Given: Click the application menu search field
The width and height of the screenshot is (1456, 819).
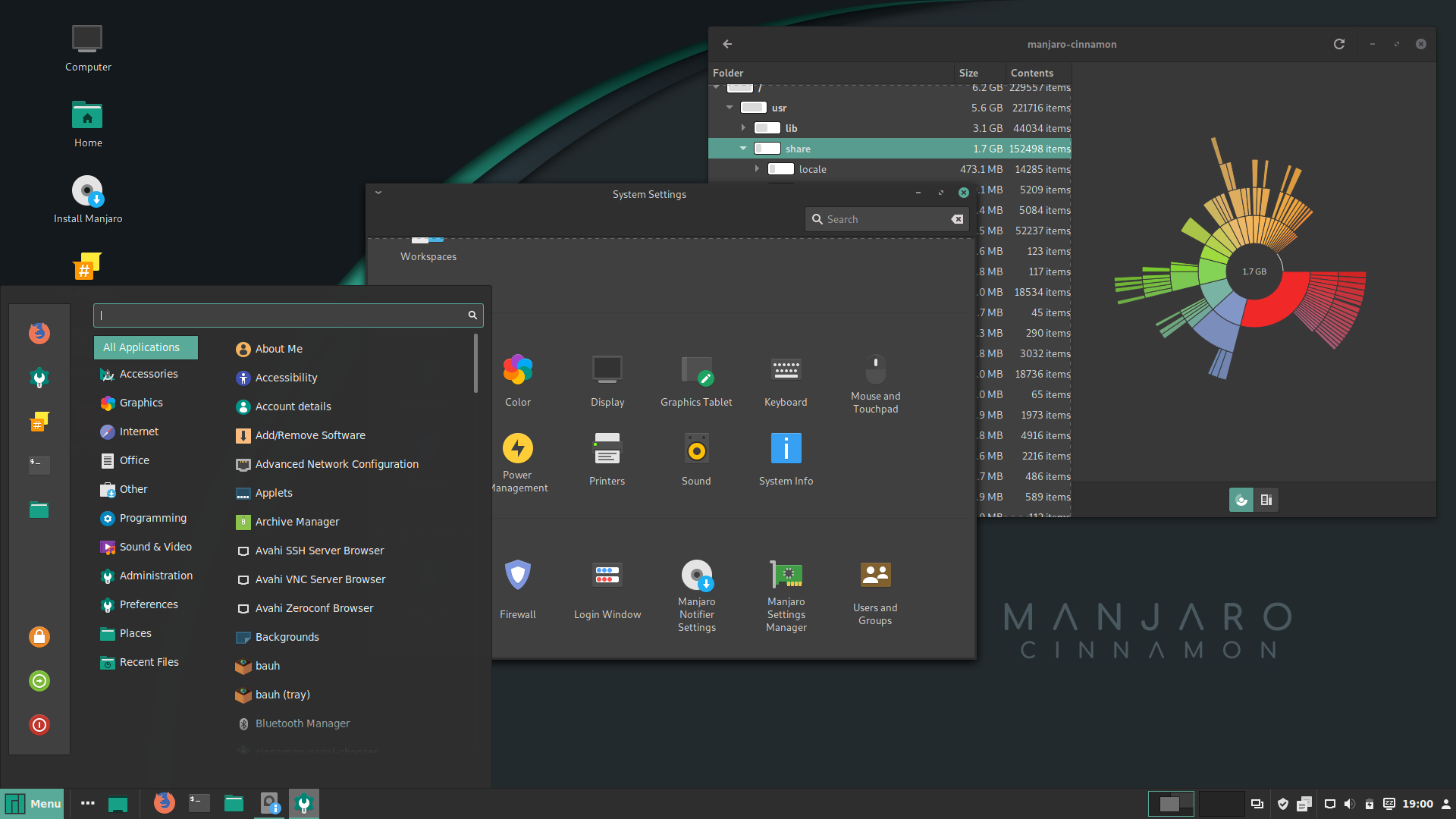Looking at the screenshot, I should point(281,315).
